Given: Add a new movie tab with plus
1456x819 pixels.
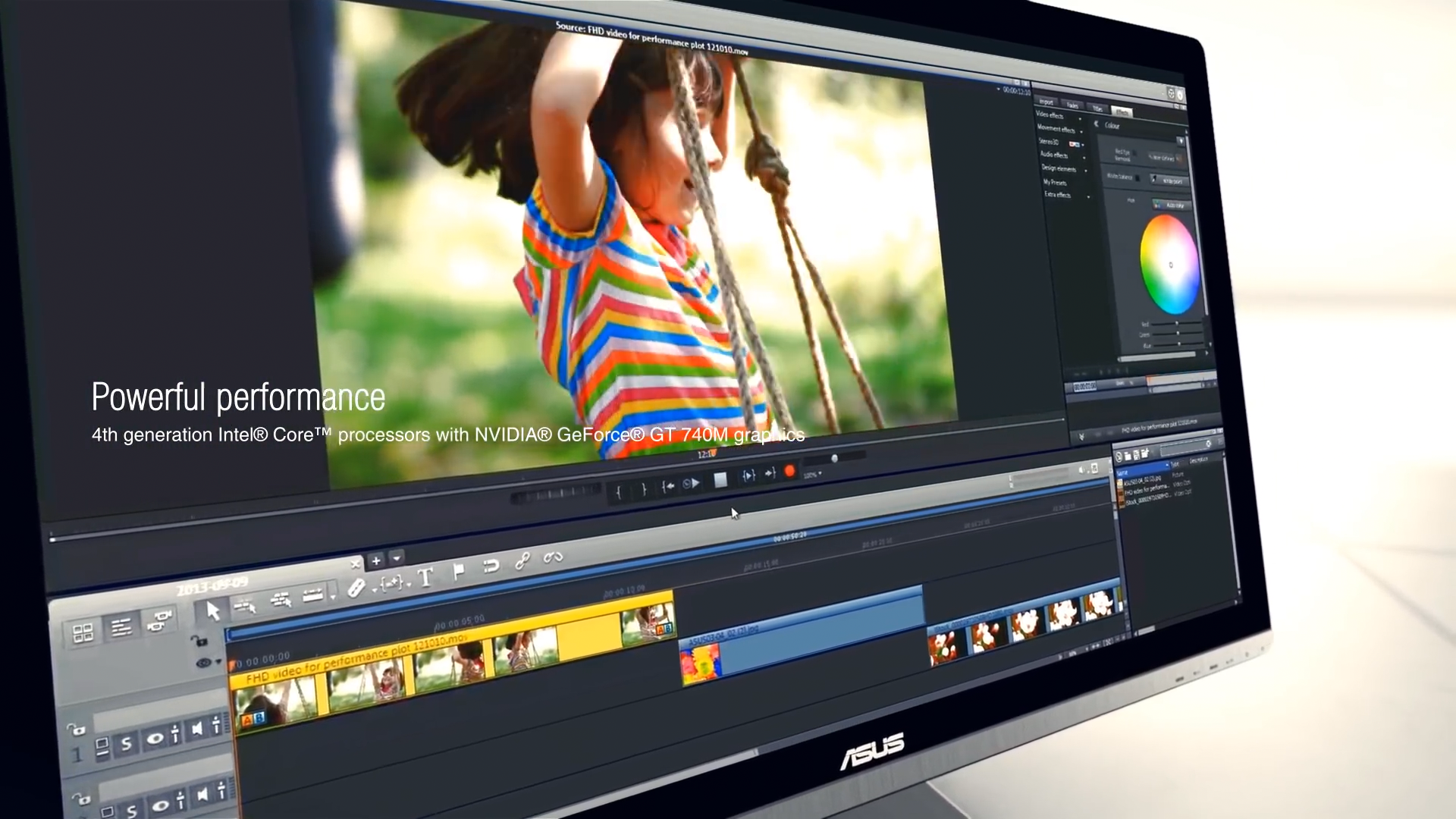Looking at the screenshot, I should click(x=376, y=561).
